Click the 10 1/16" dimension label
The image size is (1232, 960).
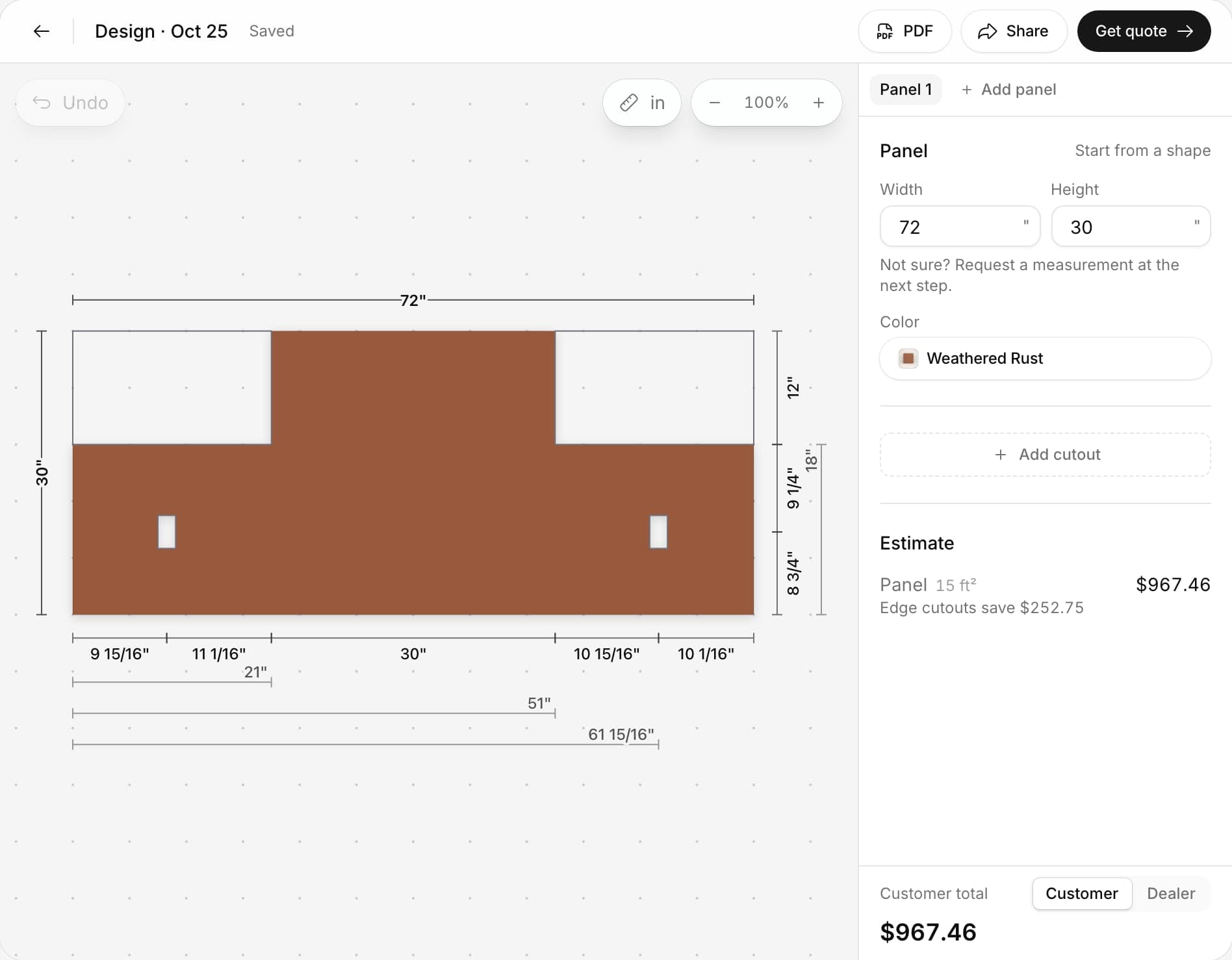coord(706,654)
